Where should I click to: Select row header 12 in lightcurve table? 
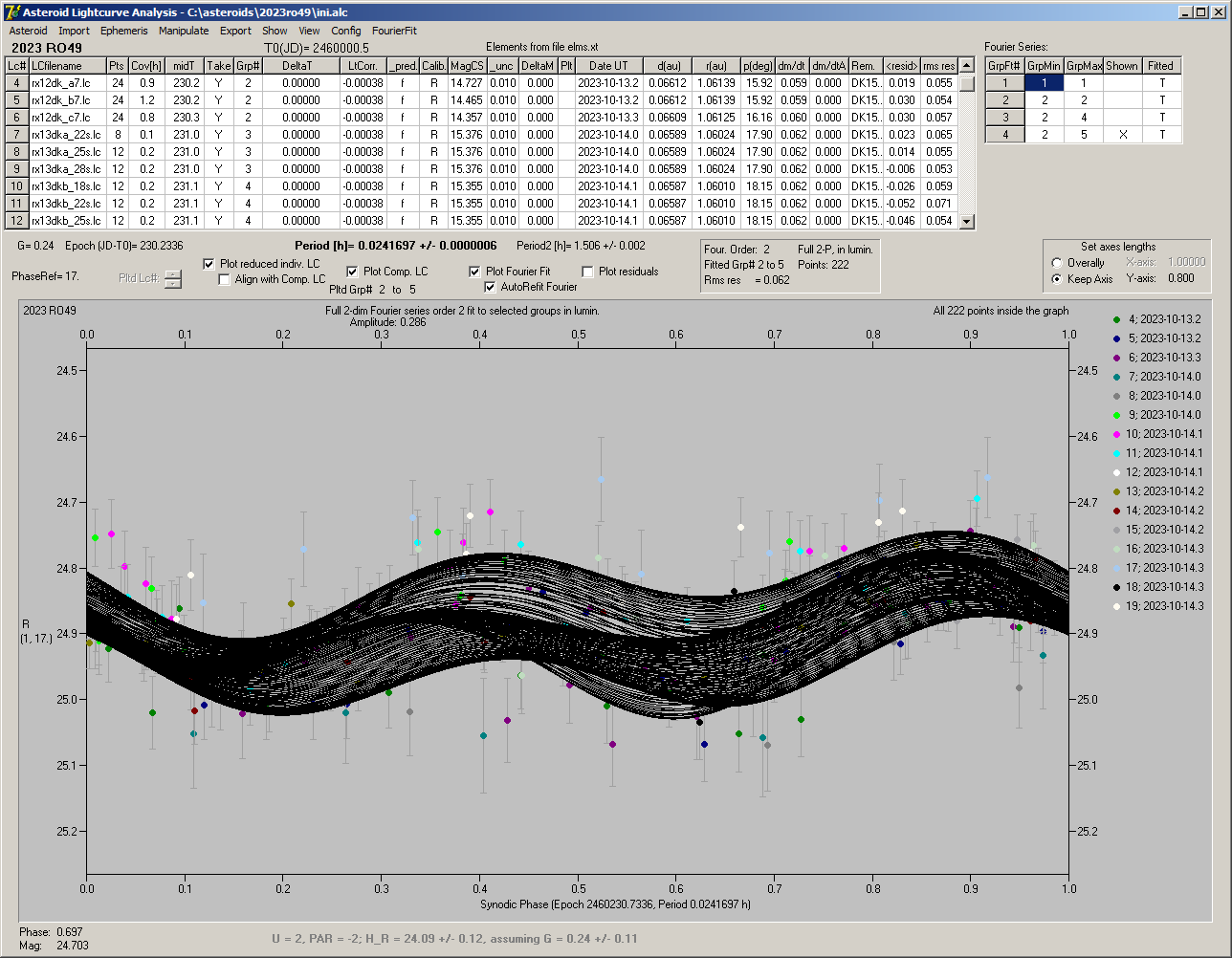click(x=16, y=221)
